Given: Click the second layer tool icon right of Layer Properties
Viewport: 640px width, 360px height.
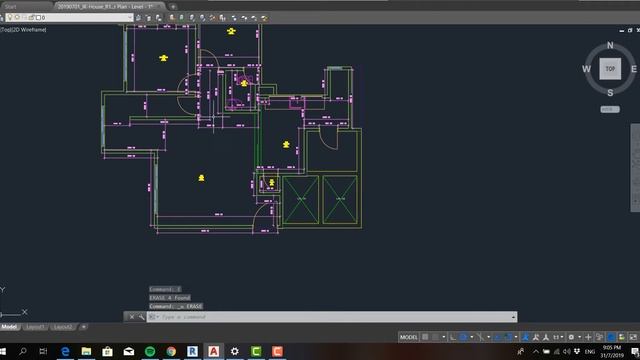Looking at the screenshot, I should coord(158,18).
